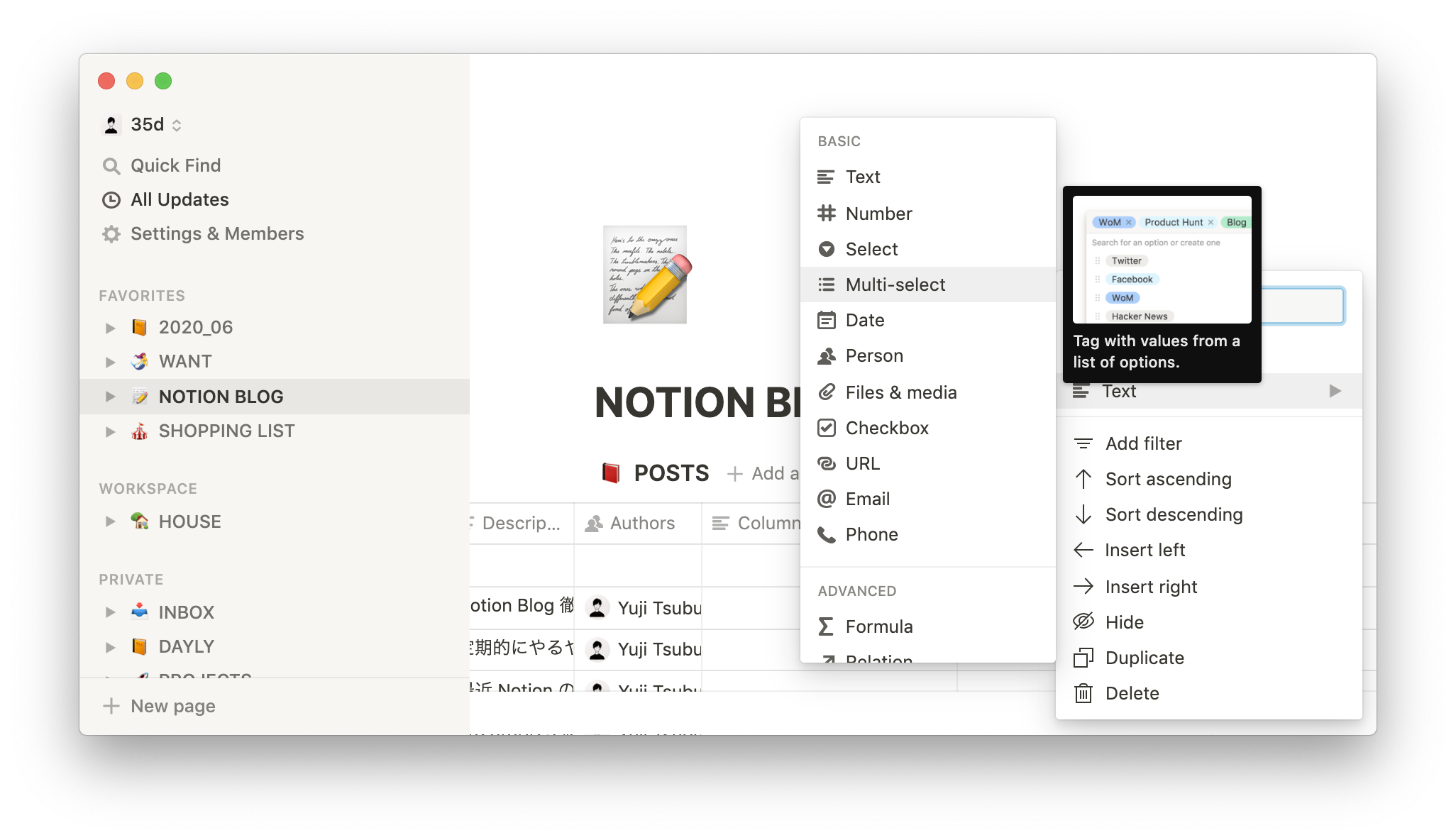1456x840 pixels.
Task: Click the All Updates clock icon
Action: tap(111, 200)
